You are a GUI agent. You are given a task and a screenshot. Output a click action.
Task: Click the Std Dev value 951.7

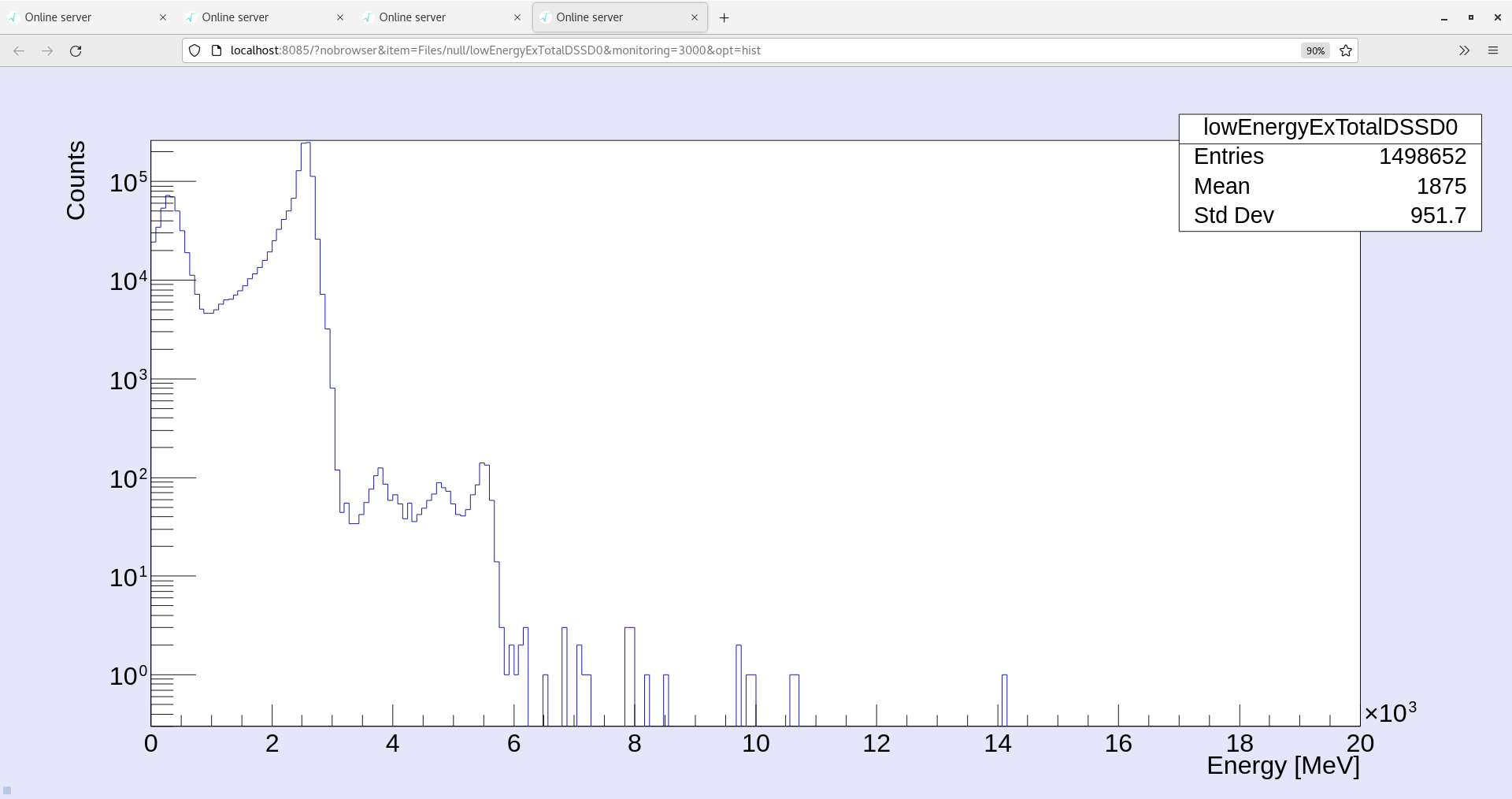pos(1438,215)
